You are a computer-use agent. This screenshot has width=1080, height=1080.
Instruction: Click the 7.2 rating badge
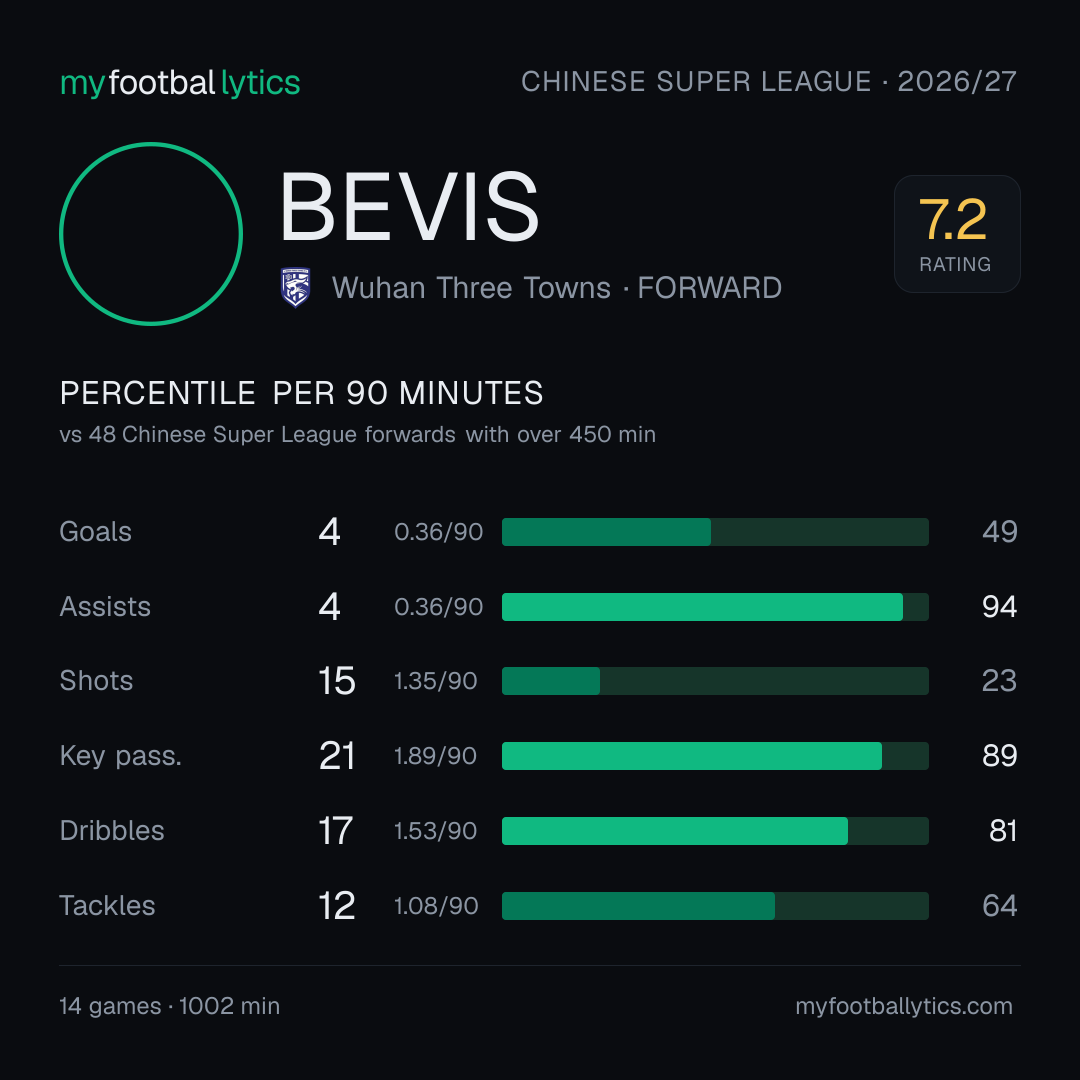[957, 234]
